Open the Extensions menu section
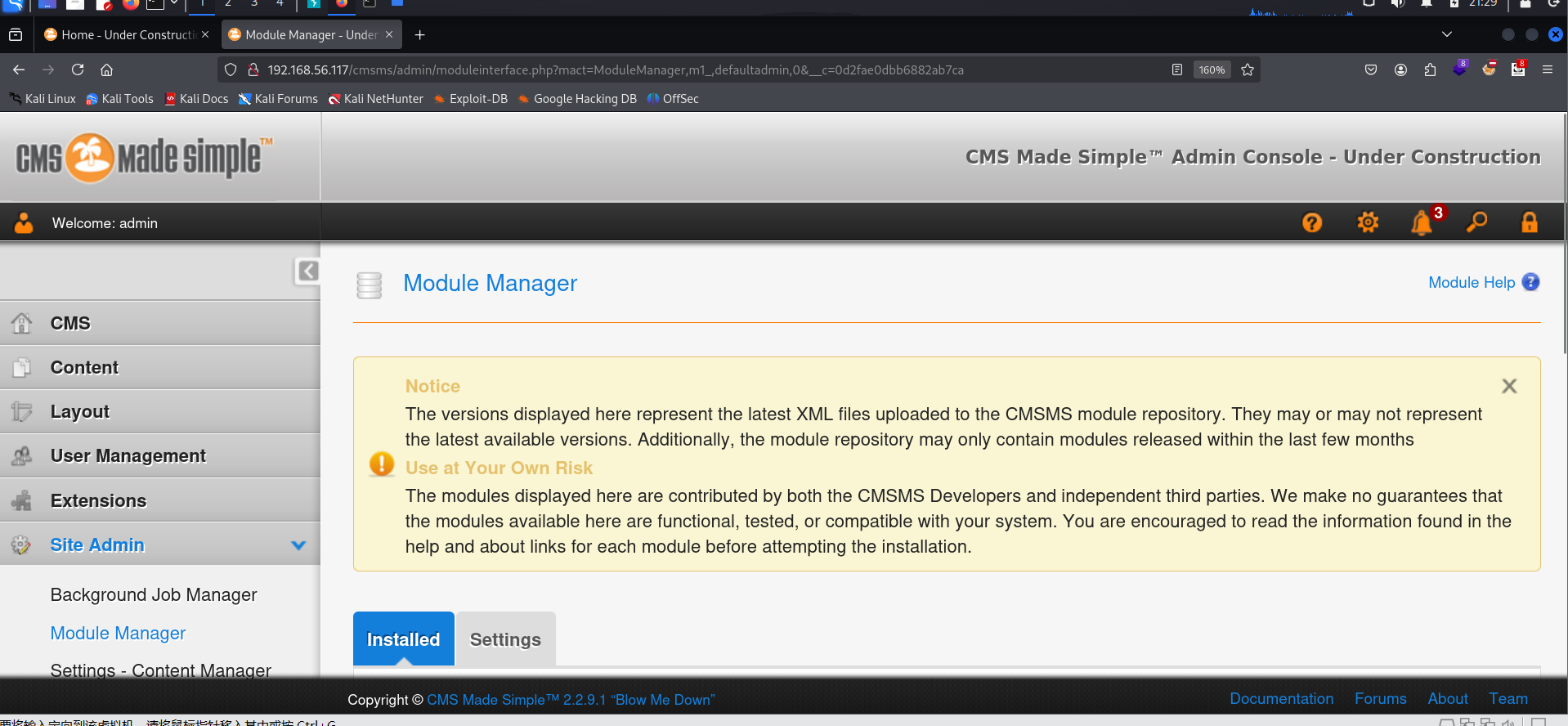This screenshot has width=1568, height=726. 160,500
